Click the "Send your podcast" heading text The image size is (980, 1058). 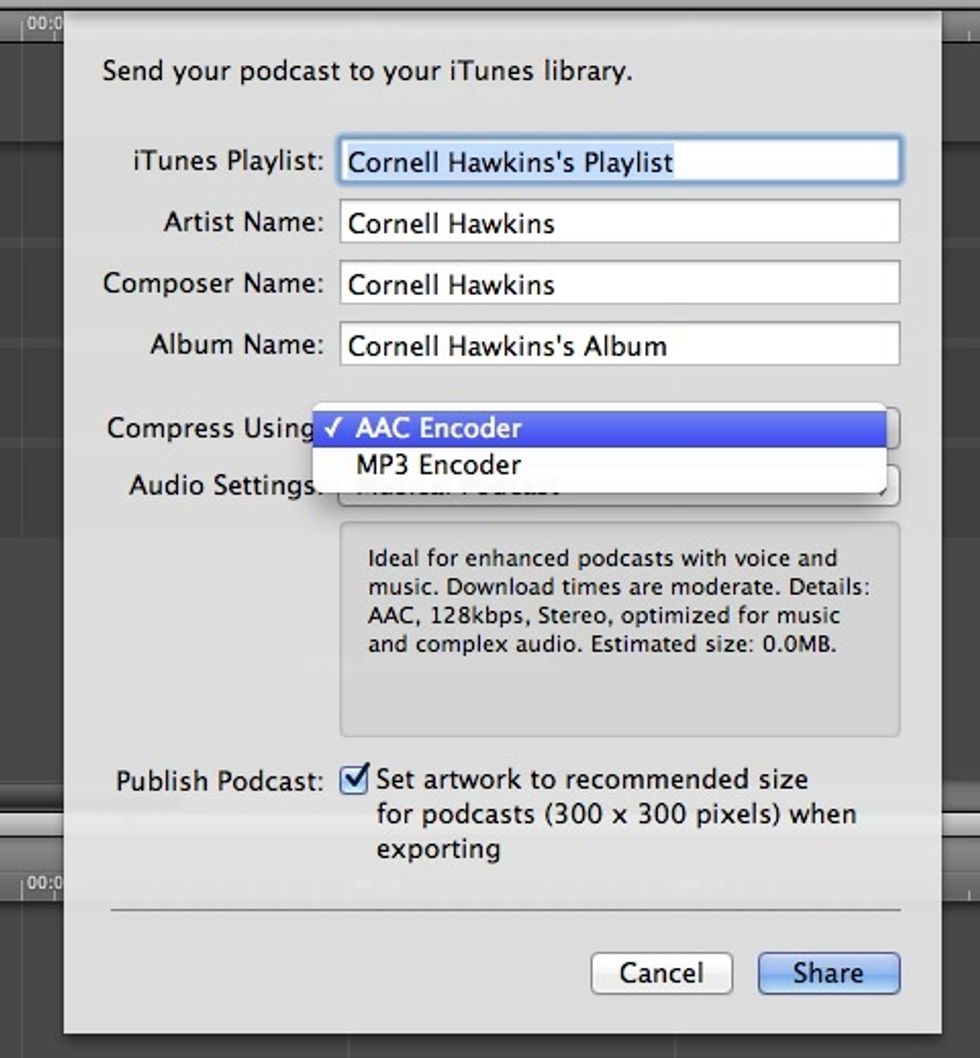click(367, 72)
